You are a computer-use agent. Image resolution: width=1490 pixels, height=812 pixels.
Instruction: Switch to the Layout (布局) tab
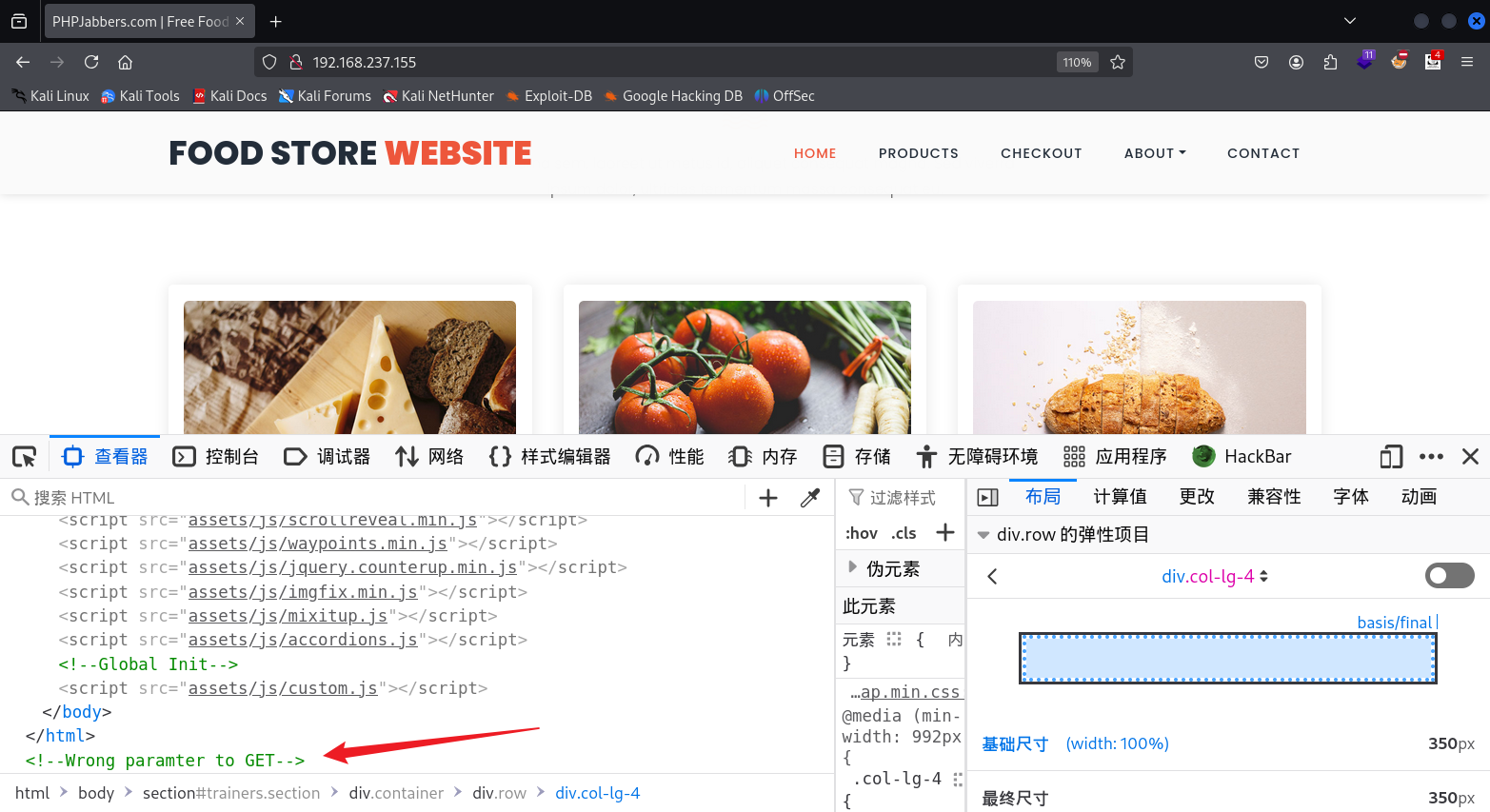(x=1043, y=497)
